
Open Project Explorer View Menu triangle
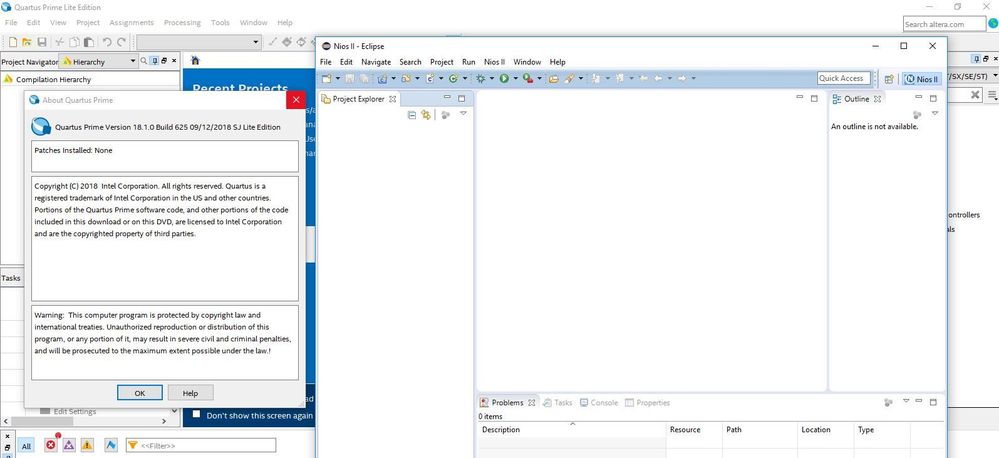pyautogui.click(x=463, y=113)
